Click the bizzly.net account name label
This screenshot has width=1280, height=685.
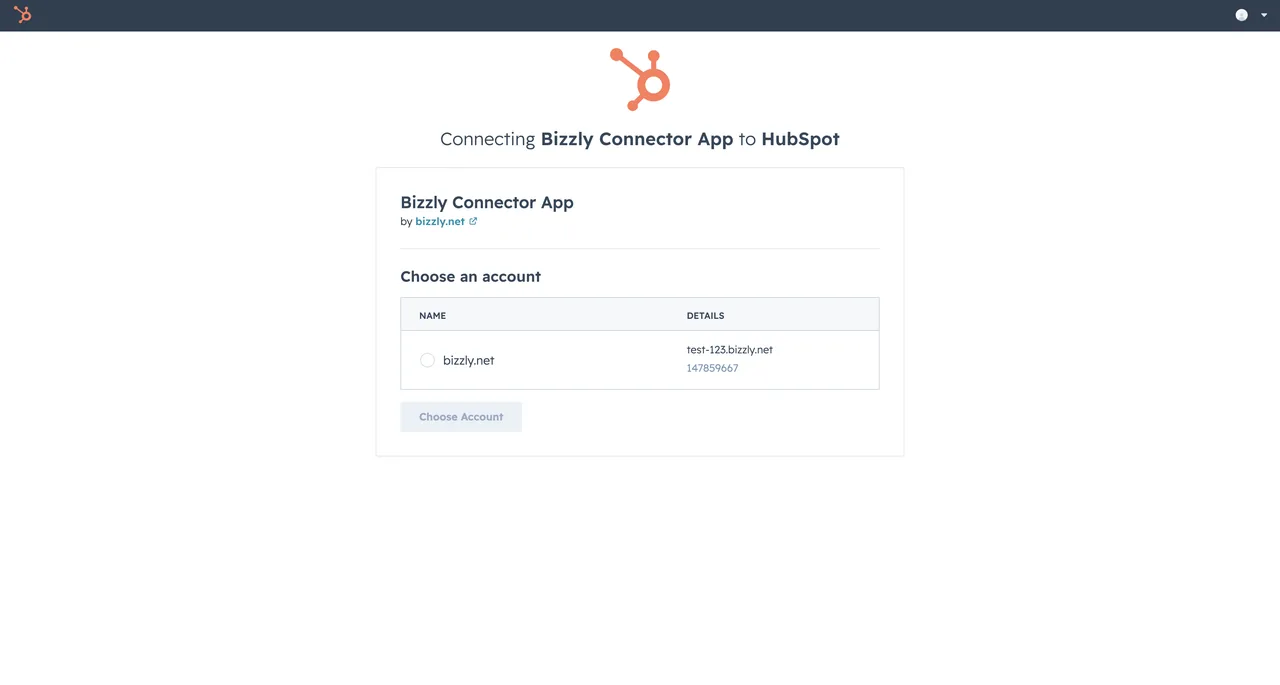click(468, 360)
